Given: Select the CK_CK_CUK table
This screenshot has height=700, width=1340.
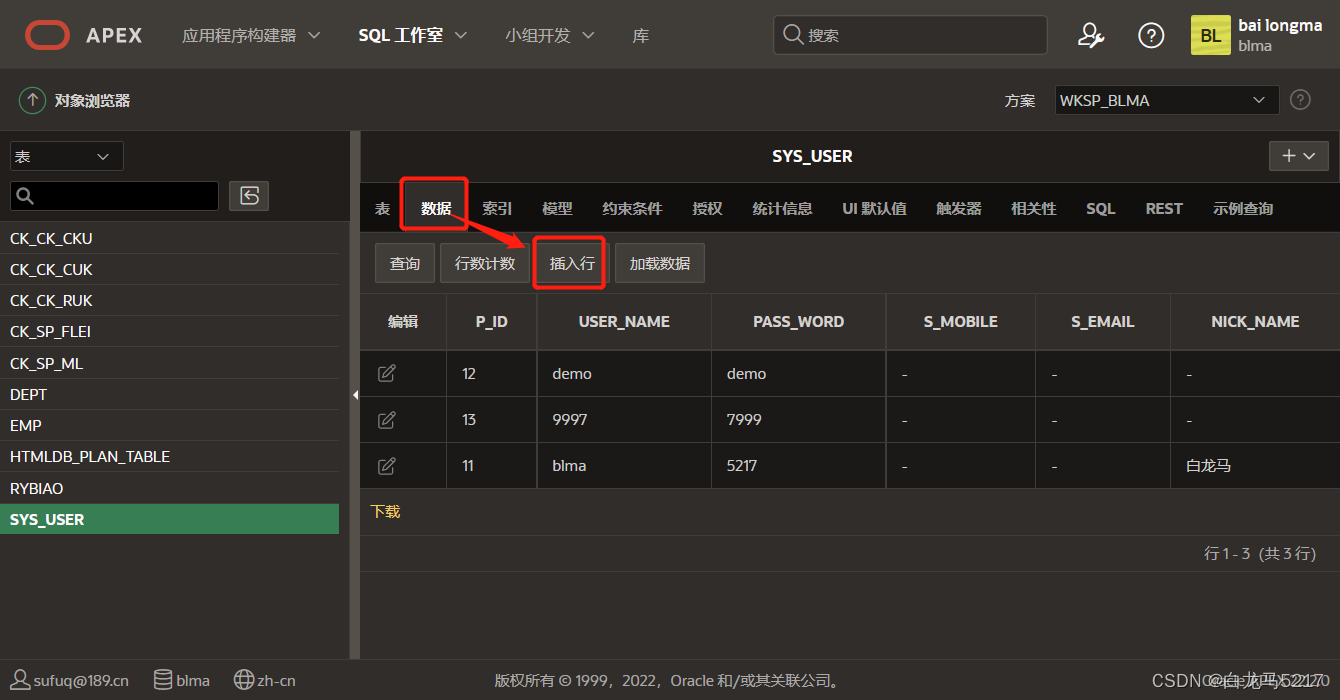Looking at the screenshot, I should 169,269.
